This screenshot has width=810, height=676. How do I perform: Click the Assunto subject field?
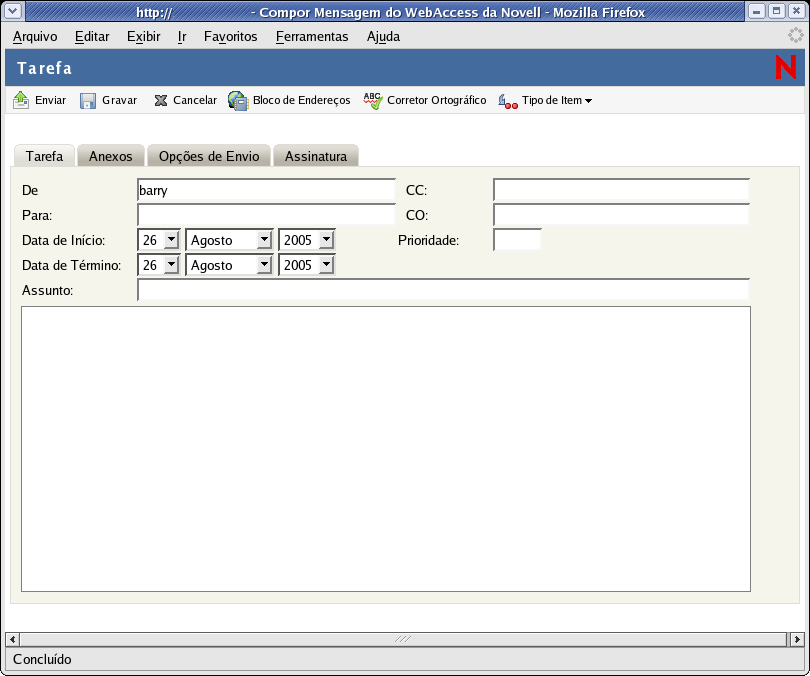point(443,290)
